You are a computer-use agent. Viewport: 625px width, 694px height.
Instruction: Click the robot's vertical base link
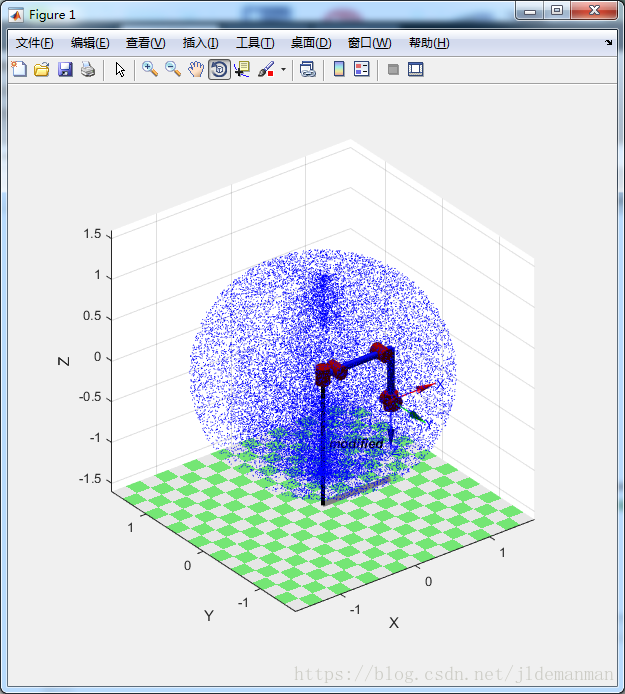(323, 445)
